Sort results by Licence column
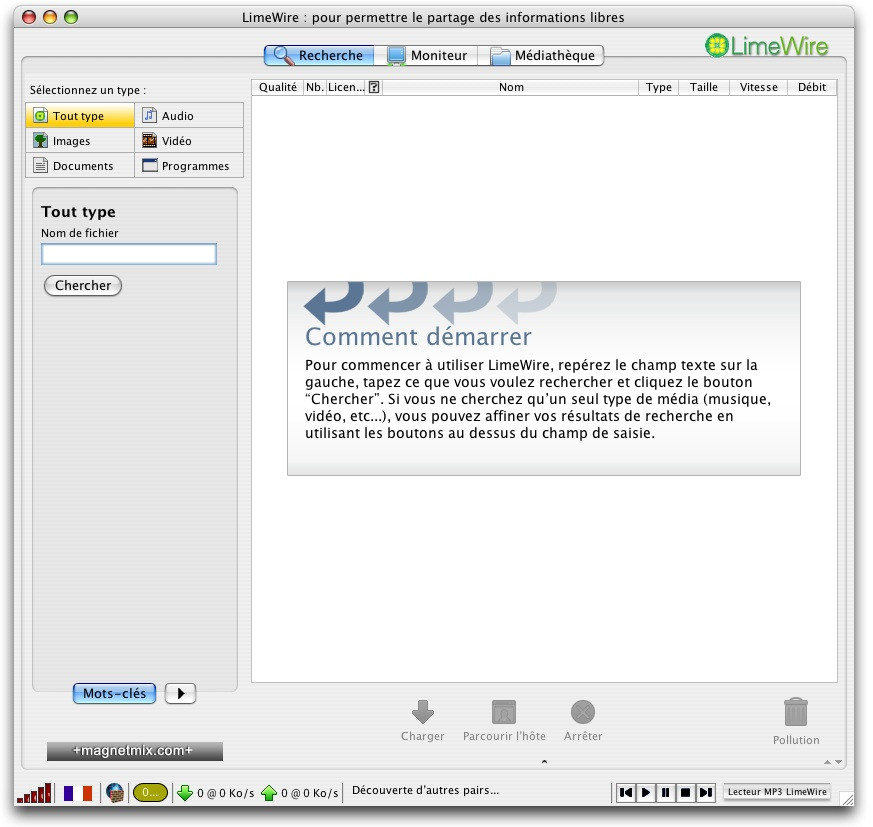This screenshot has width=873, height=827. click(x=346, y=87)
